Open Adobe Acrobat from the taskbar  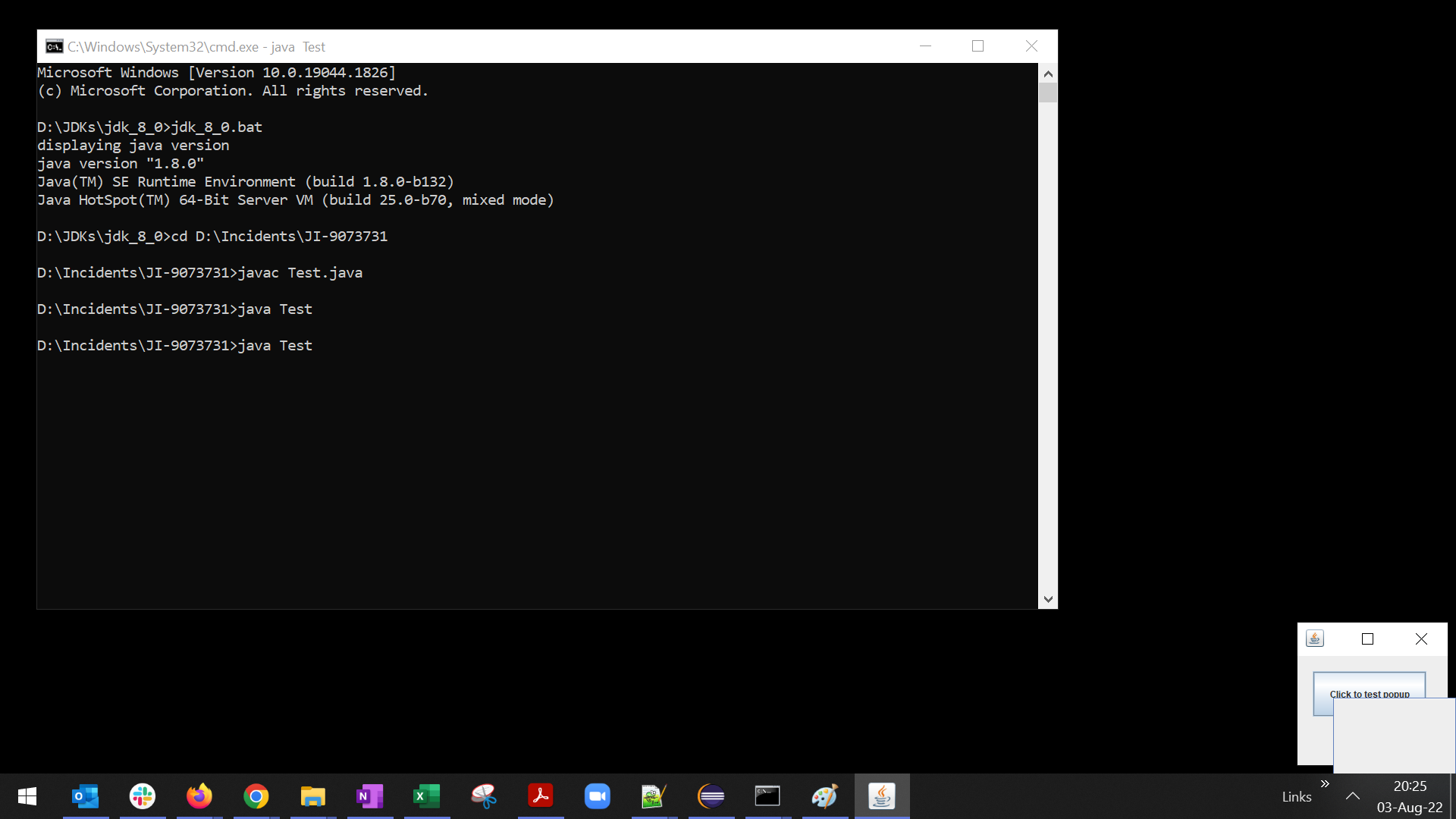click(540, 796)
